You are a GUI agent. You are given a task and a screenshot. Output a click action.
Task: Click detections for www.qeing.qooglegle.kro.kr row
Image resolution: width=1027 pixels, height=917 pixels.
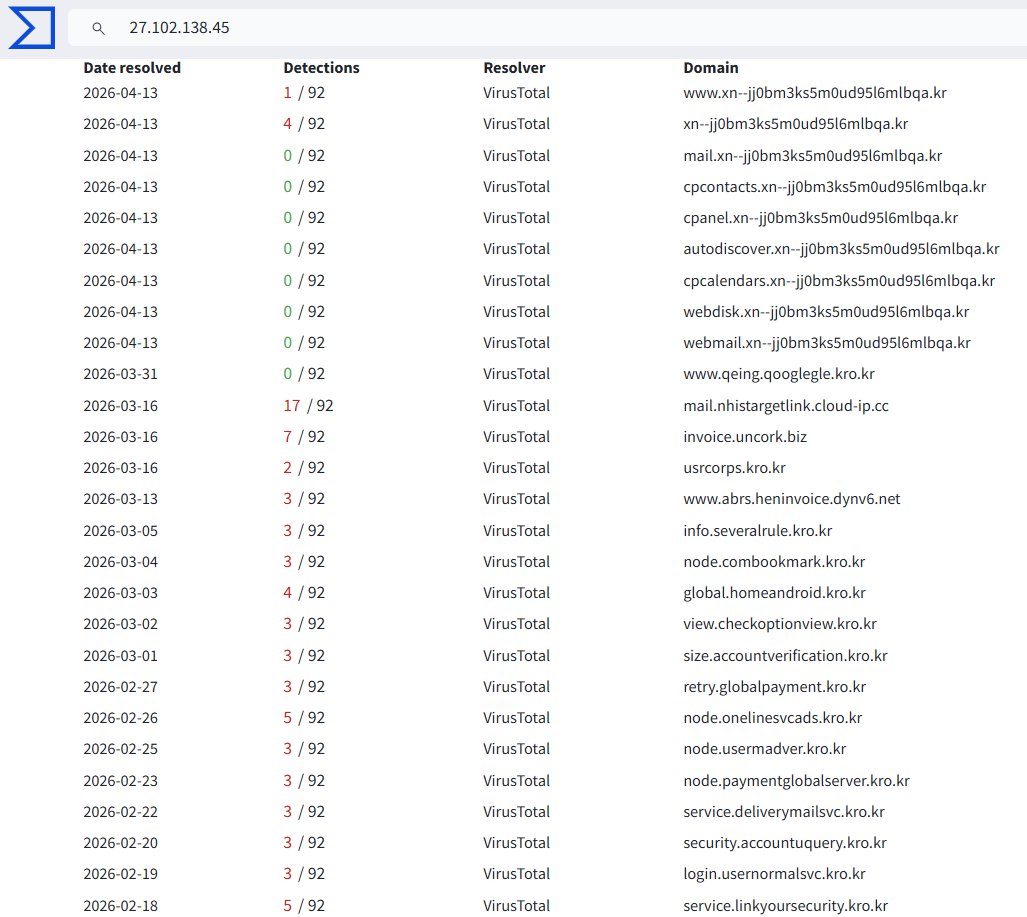tap(304, 374)
